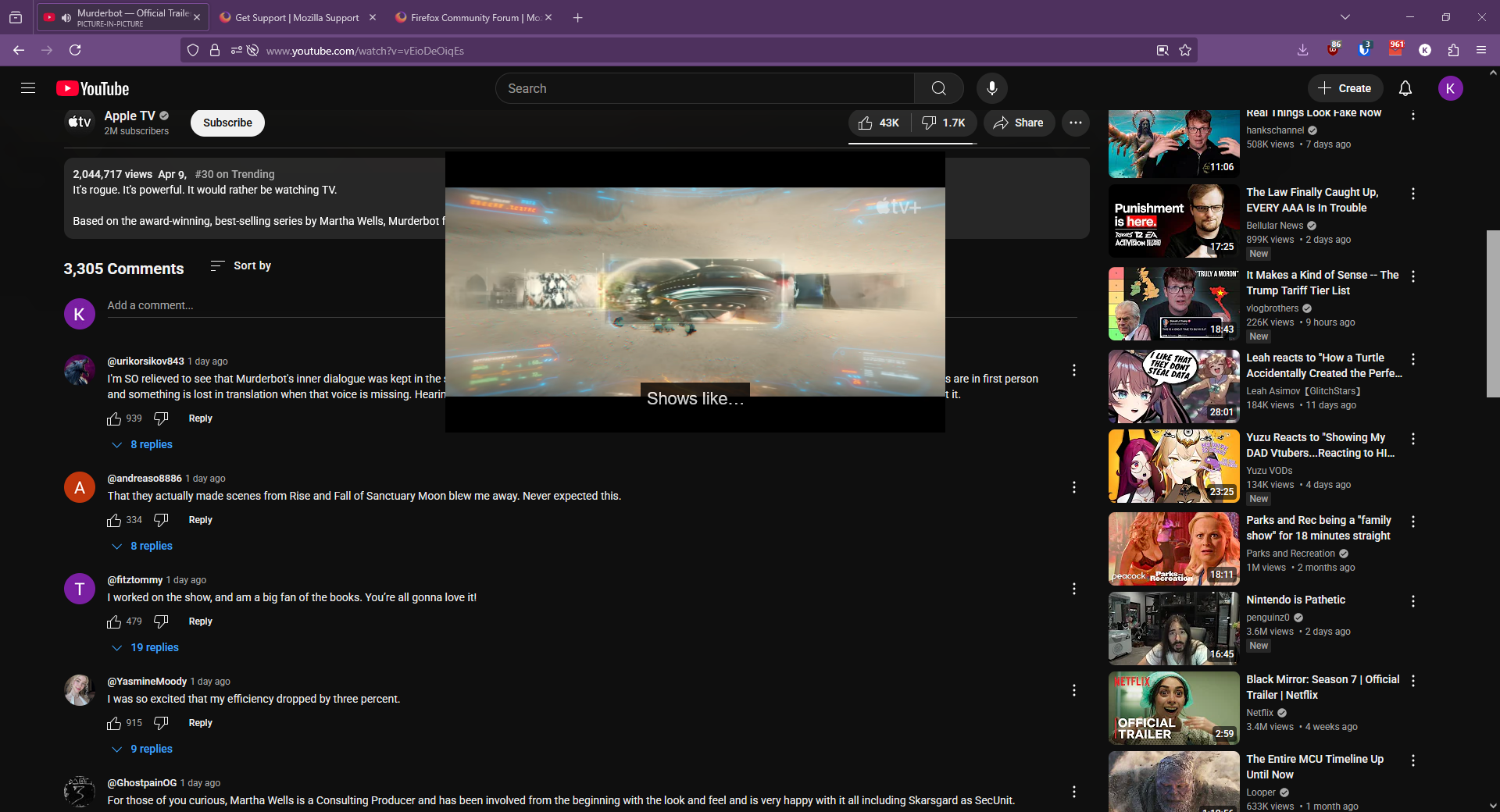Switch to Get Support Mozilla Support tab
The width and height of the screenshot is (1500, 812).
(297, 17)
